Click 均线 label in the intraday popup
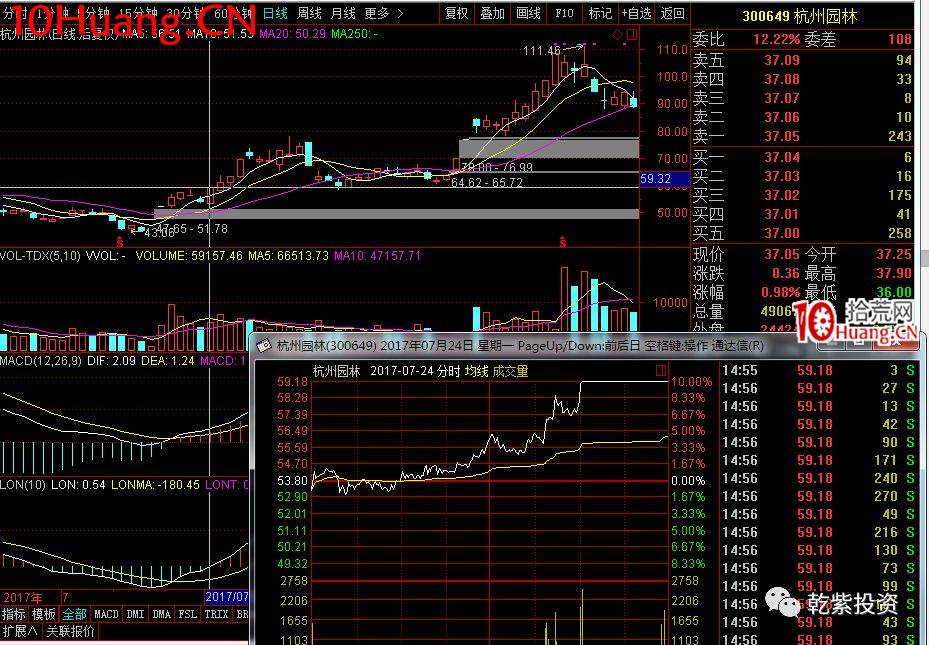Image resolution: width=929 pixels, height=645 pixels. 476,371
